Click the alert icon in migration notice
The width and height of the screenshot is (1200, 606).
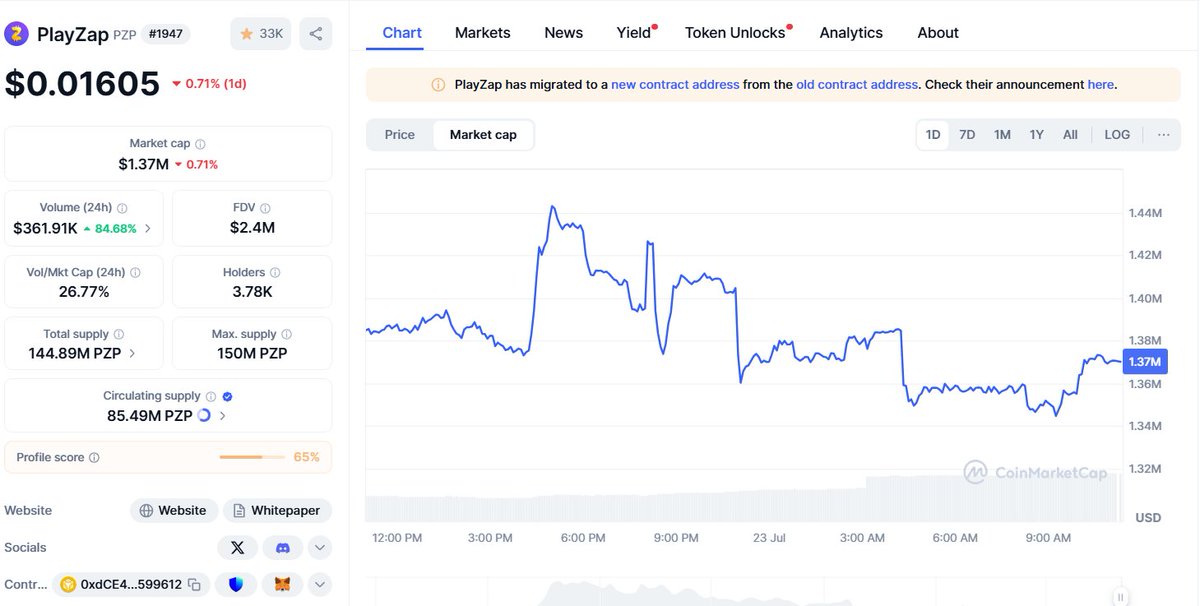pos(438,85)
